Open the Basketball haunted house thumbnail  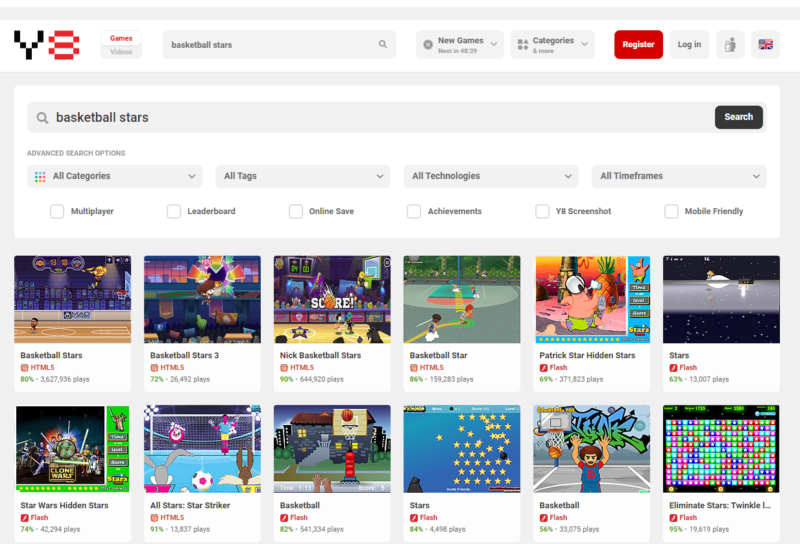[332, 449]
